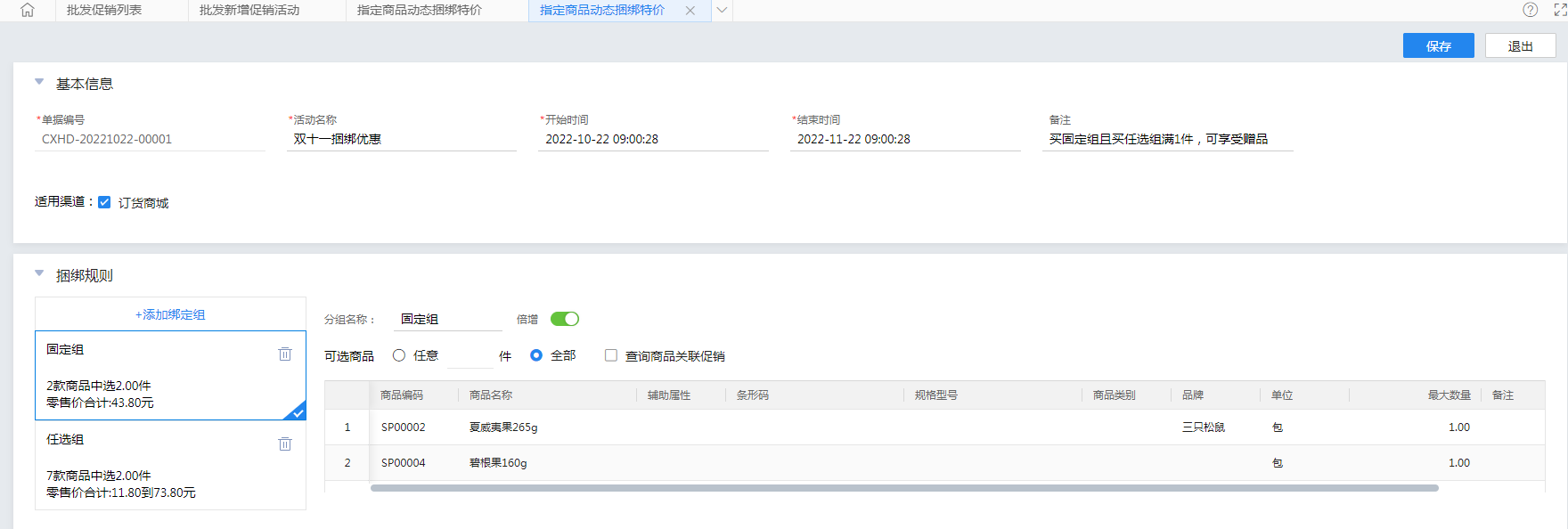Click the 备注 table column header
This screenshot has width=1568, height=529.
(x=1503, y=395)
